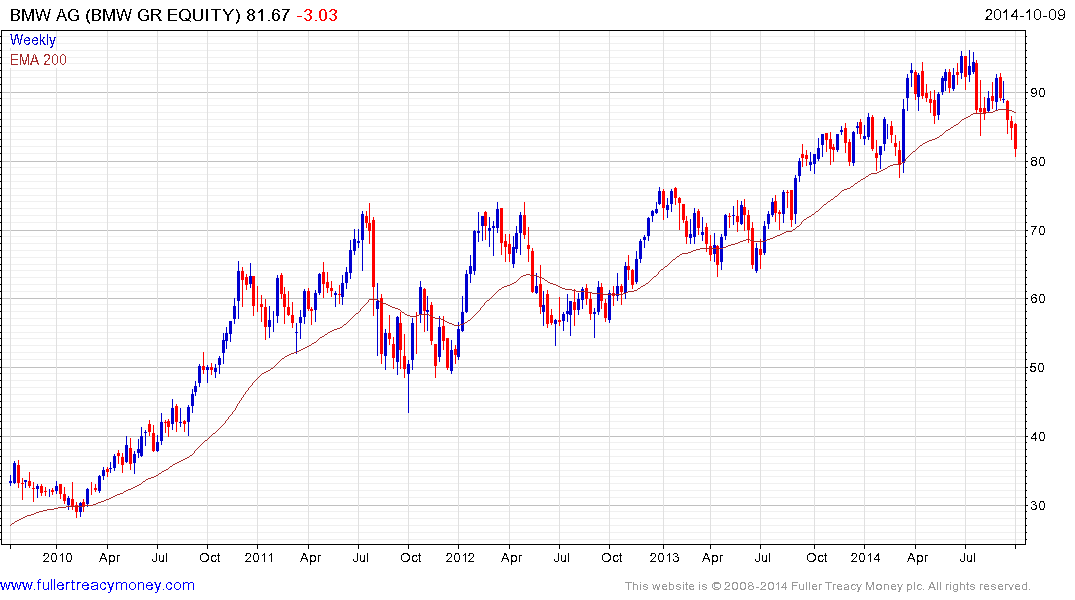This screenshot has width=1075, height=600.
Task: Select the last price value 81.67
Action: (269, 15)
